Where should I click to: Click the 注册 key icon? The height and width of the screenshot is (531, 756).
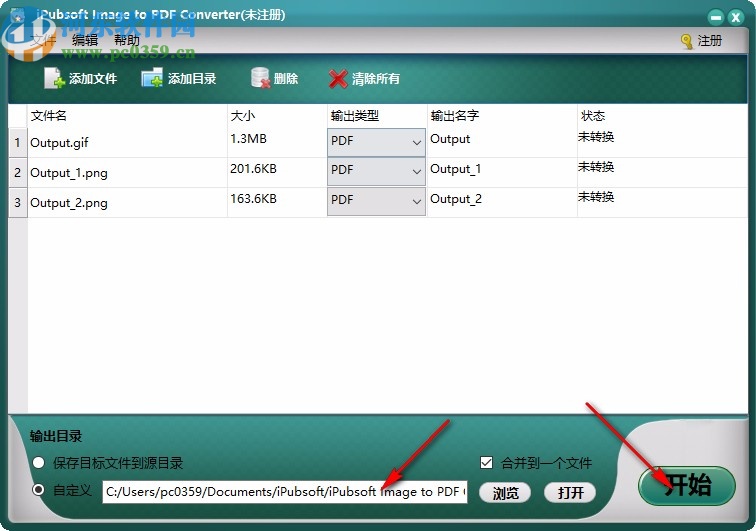(687, 41)
